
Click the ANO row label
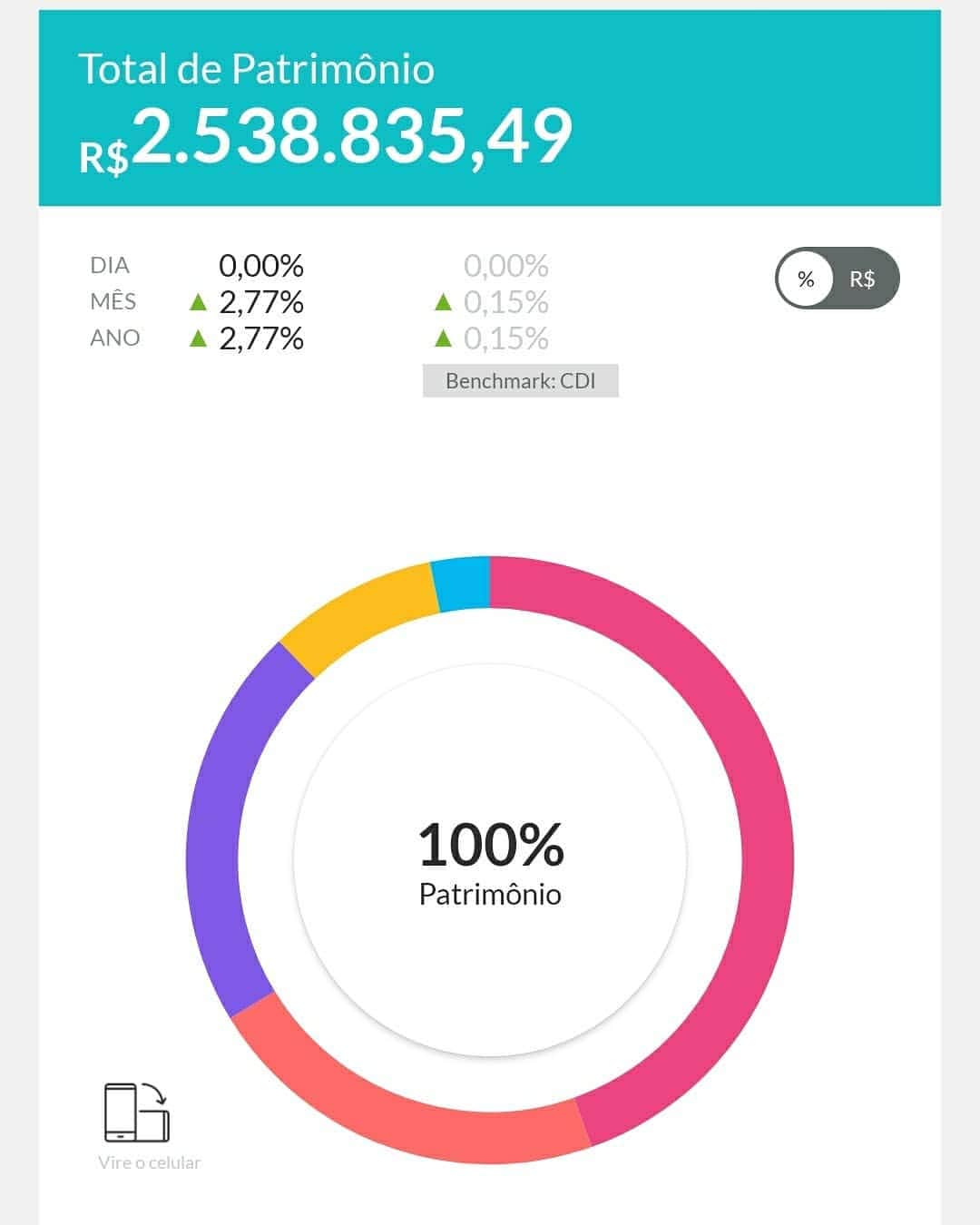point(115,338)
